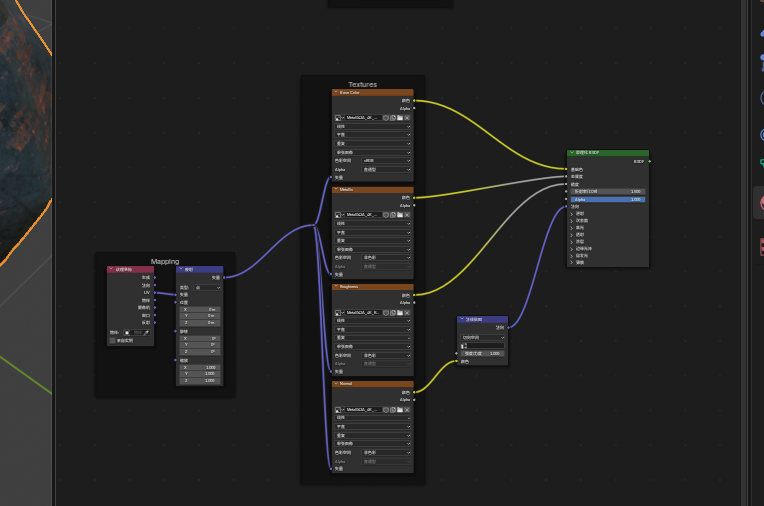Open image browse icon in Roughness node
Screen dimensions: 764x506
pos(341,313)
